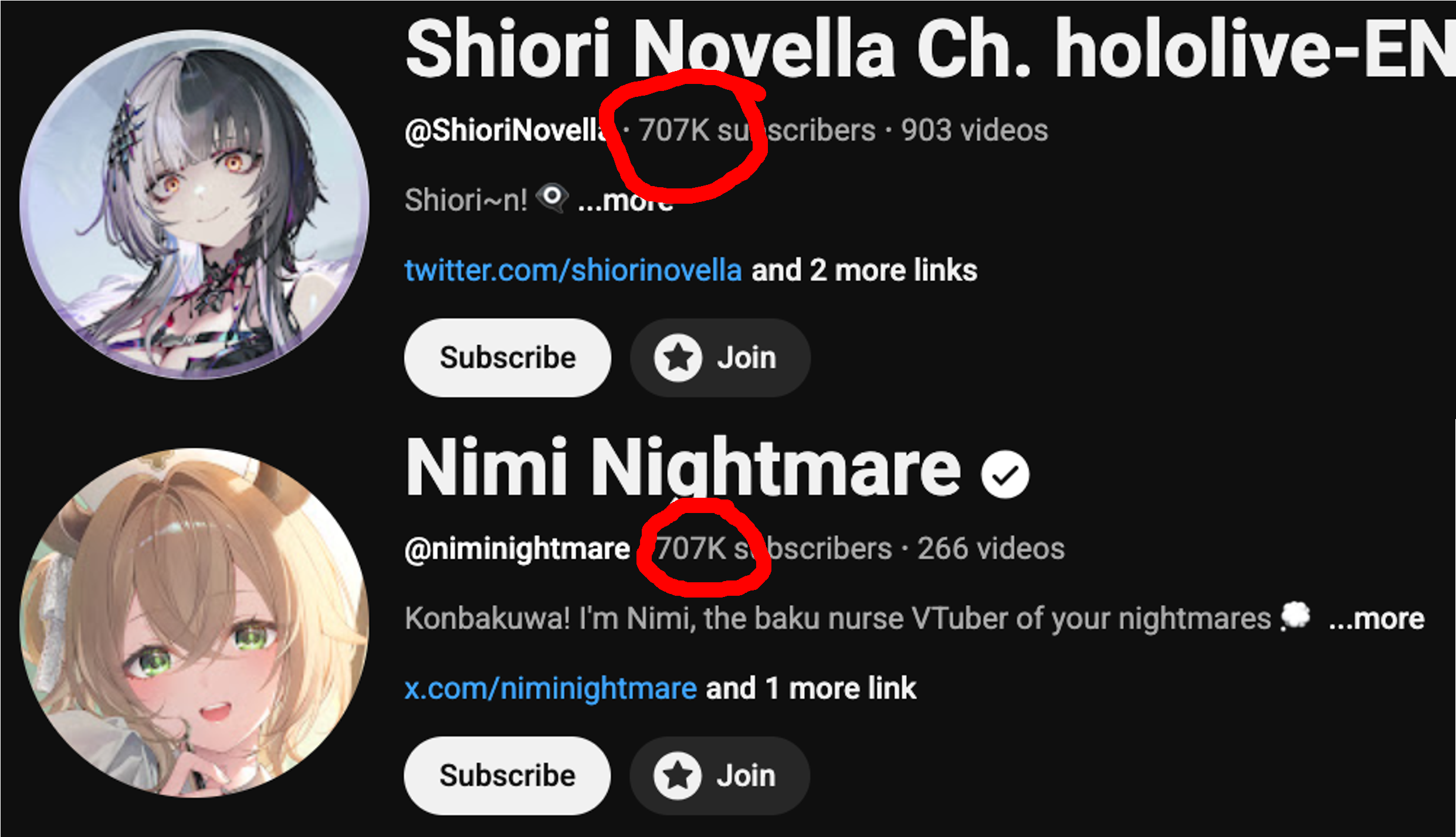
Task: Click the star icon on Shiori's Join button
Action: (x=678, y=357)
